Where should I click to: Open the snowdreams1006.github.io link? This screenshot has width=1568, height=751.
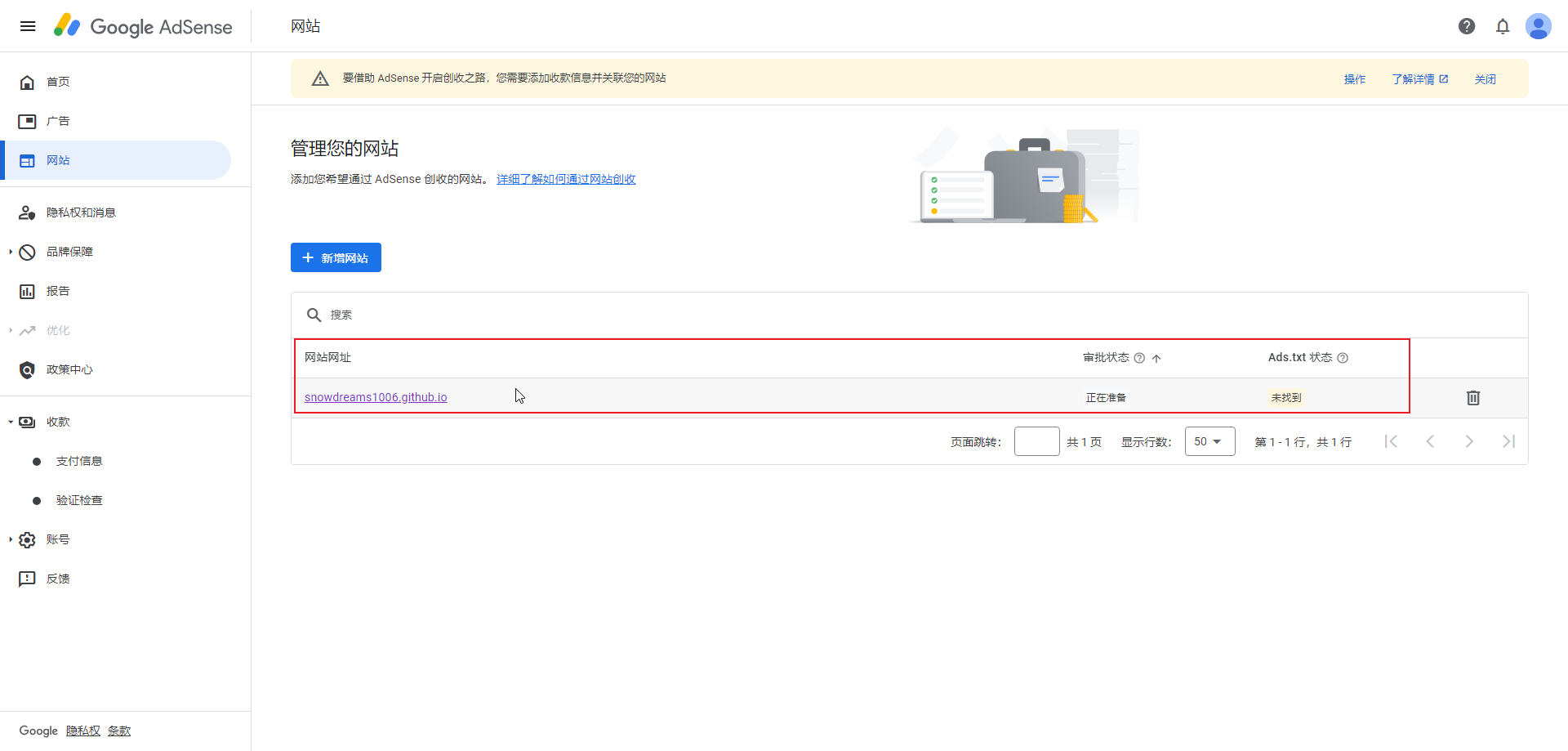click(376, 397)
